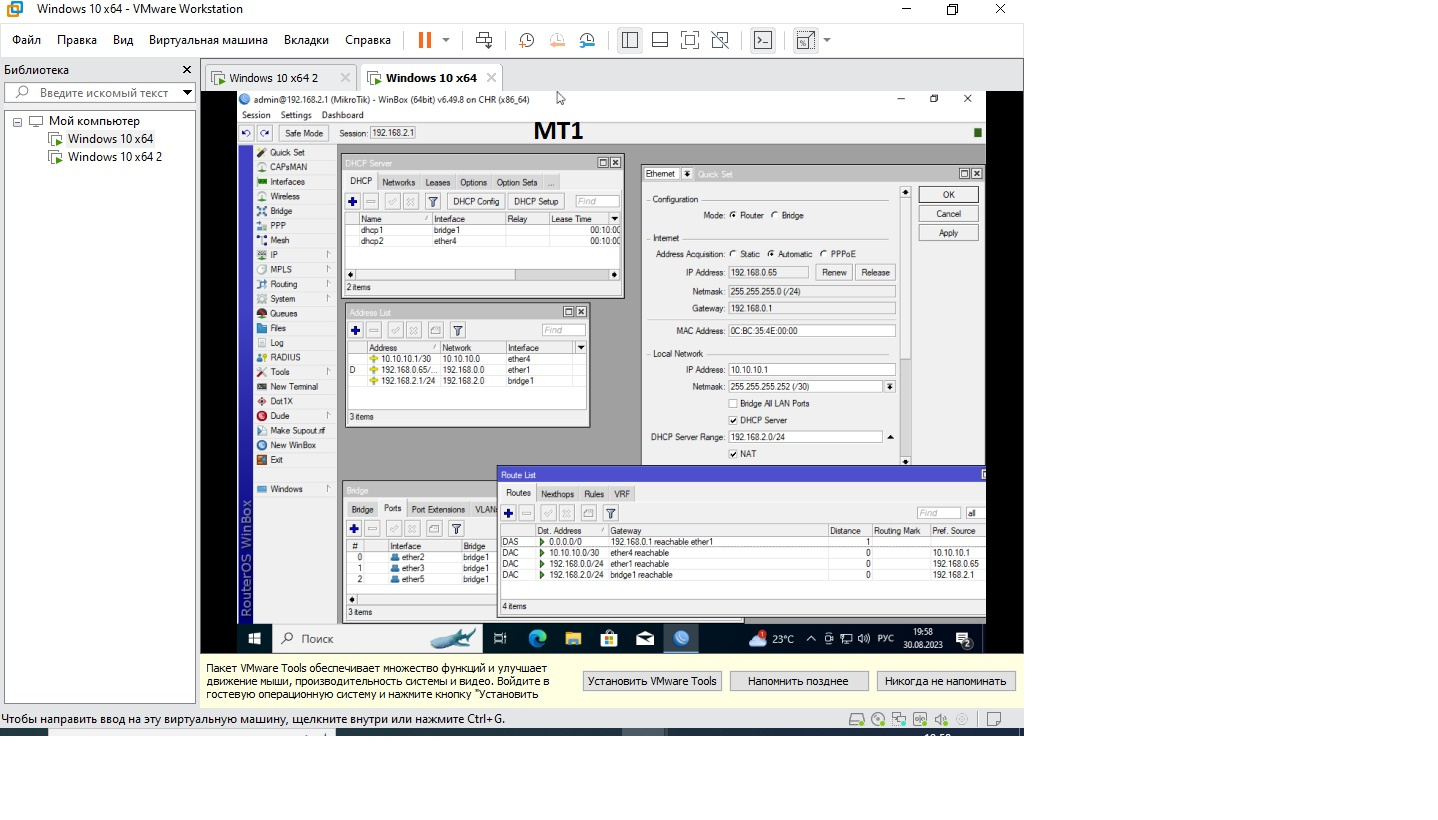Click the DHCP Config button
This screenshot has width=1438, height=820.
click(x=476, y=201)
